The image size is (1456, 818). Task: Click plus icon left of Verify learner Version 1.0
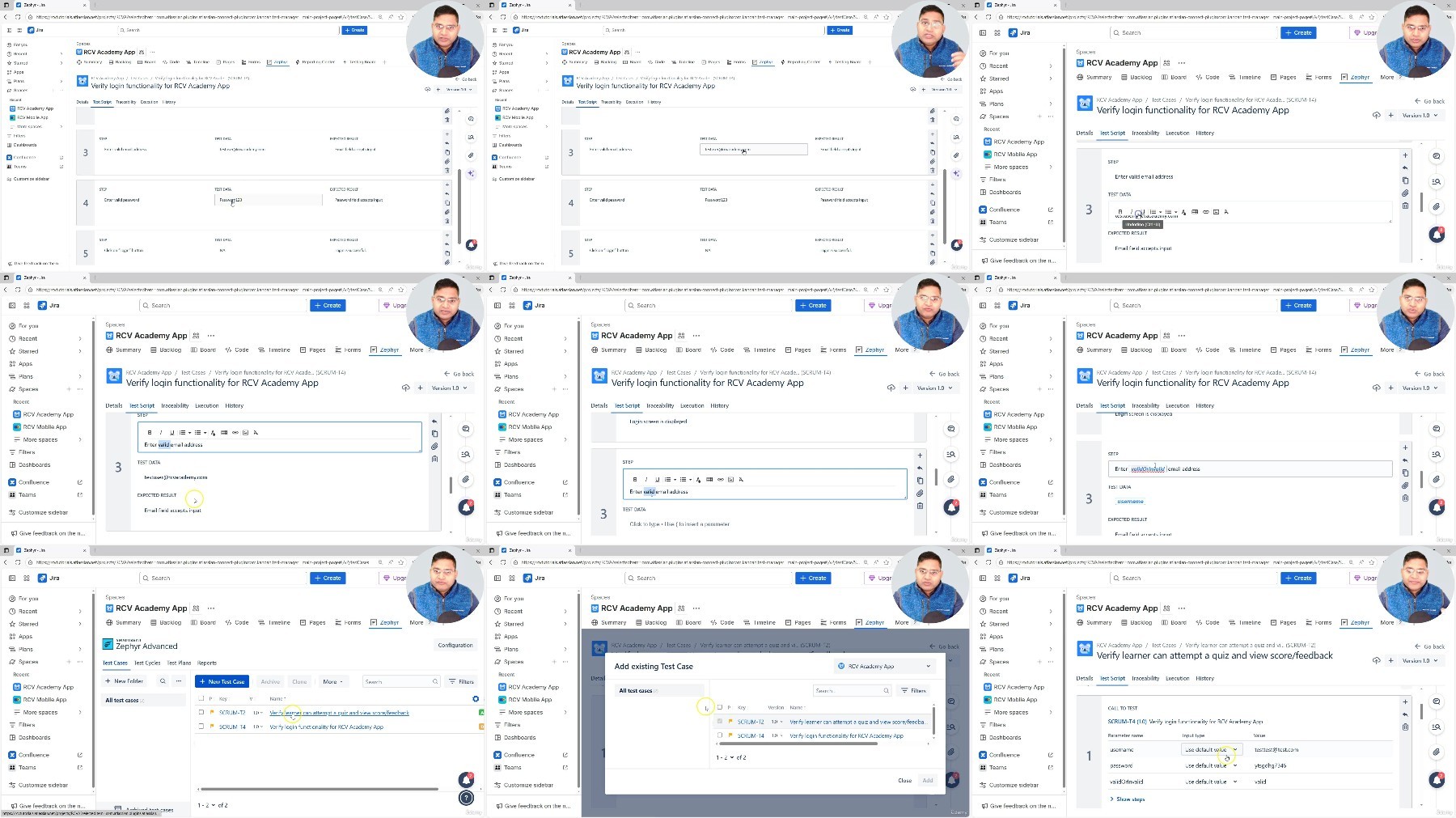click(1390, 660)
